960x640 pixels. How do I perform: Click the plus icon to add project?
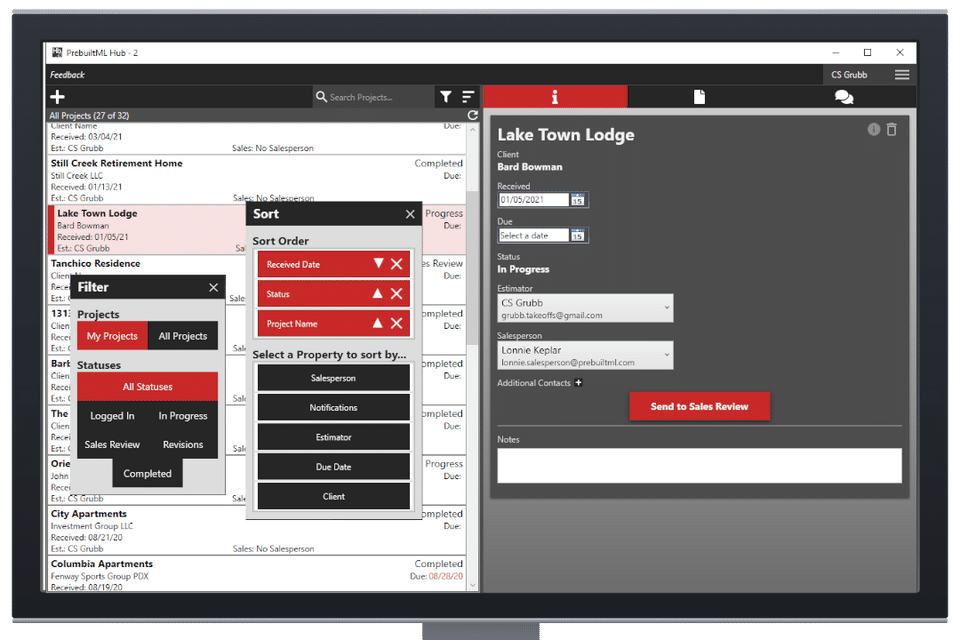58,97
